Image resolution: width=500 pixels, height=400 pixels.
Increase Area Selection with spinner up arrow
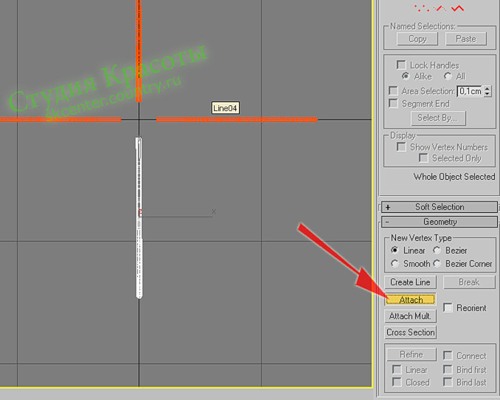[x=488, y=88]
